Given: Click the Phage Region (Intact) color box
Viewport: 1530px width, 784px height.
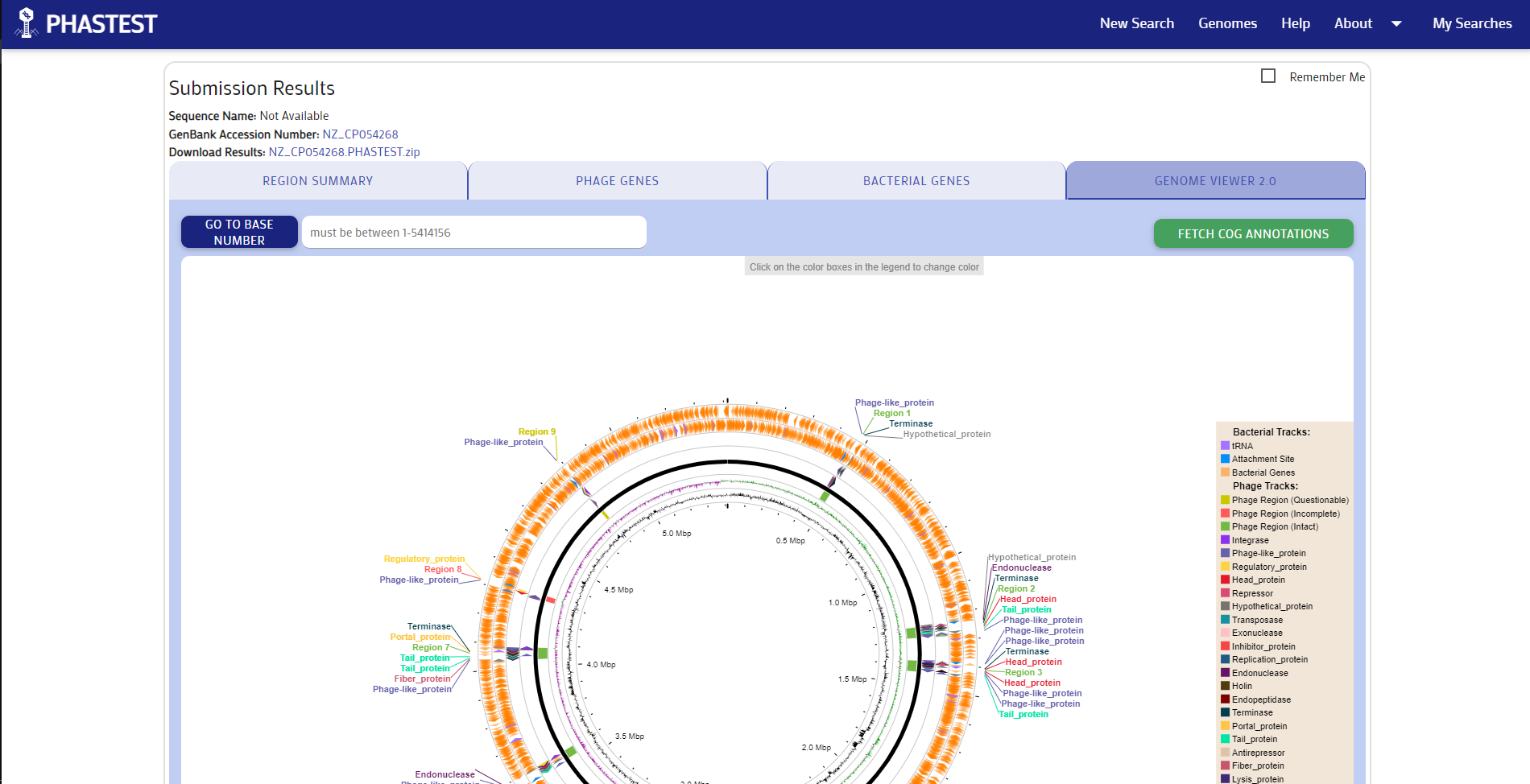Looking at the screenshot, I should 1225,526.
